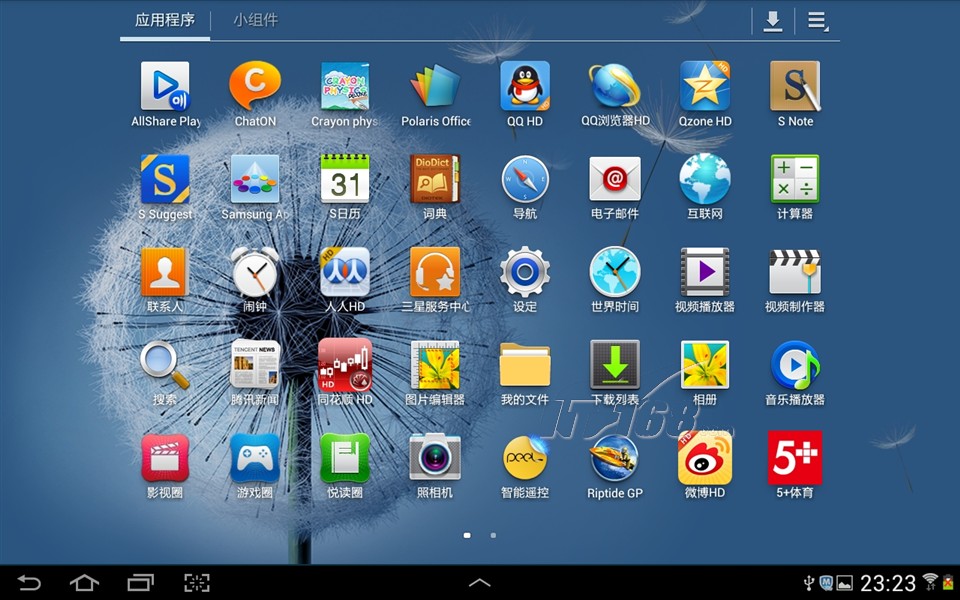
Task: Tap the download arrow icon at top
Action: click(x=773, y=21)
